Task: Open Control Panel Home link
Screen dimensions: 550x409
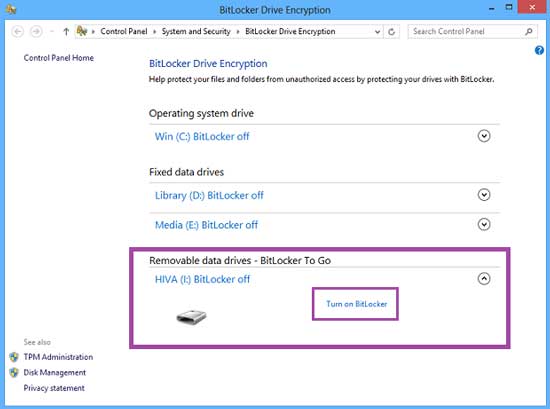Action: [59, 58]
